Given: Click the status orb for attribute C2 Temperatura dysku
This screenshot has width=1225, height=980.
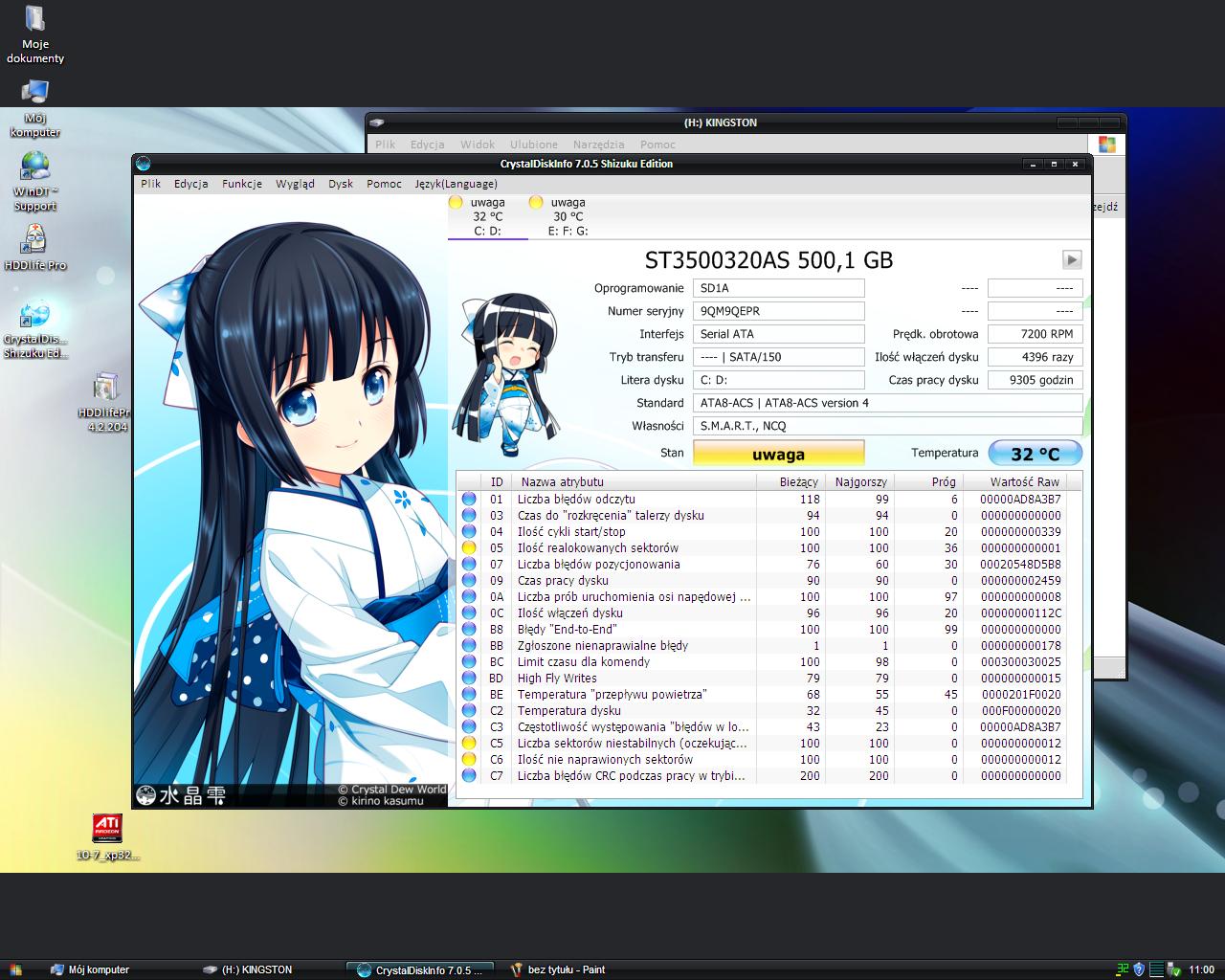Looking at the screenshot, I should pos(469,710).
